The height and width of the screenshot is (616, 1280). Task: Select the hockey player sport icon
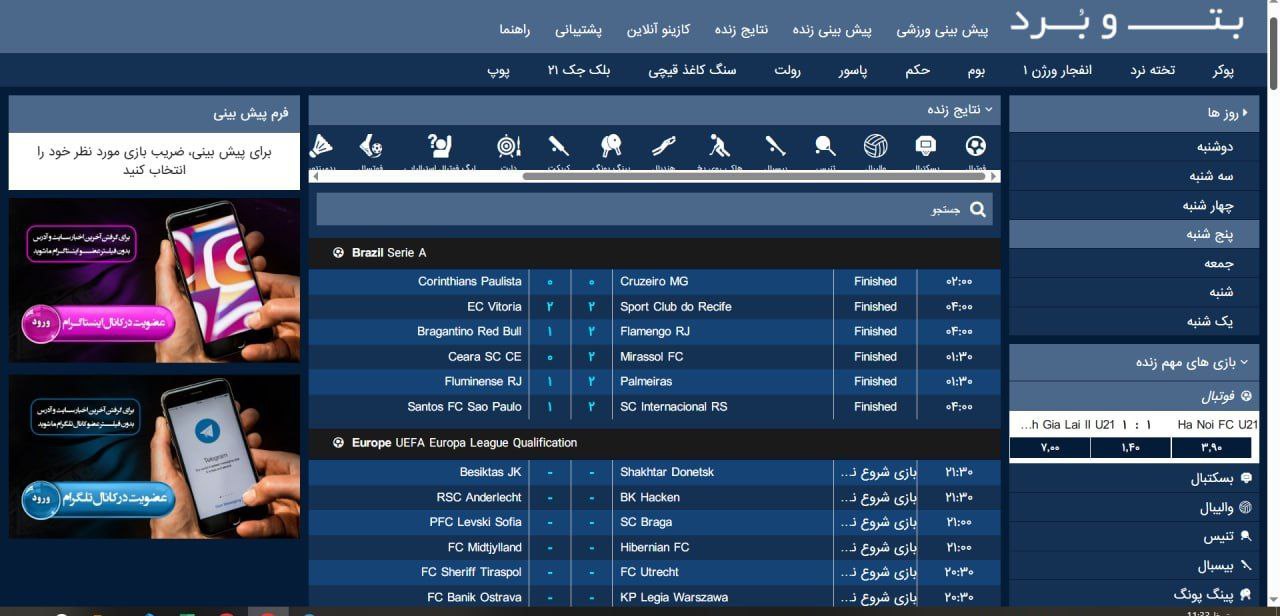tap(719, 147)
